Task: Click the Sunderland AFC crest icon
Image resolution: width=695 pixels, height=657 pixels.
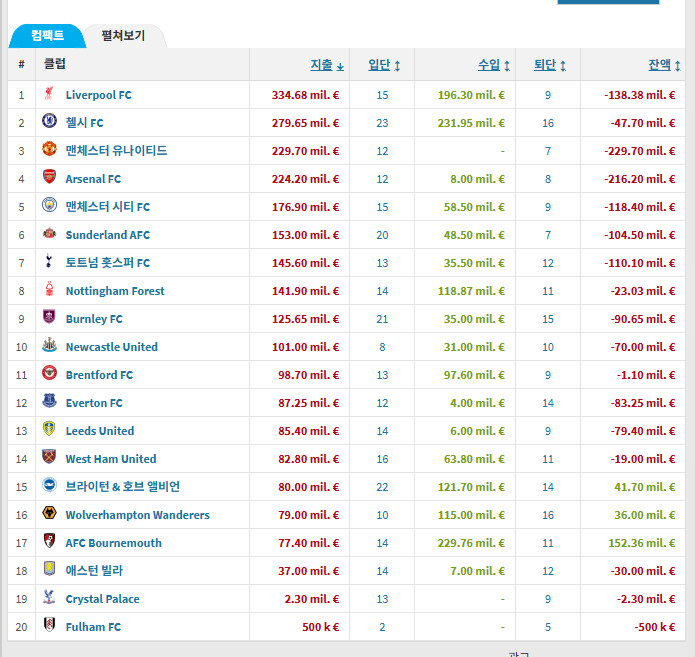Action: (49, 233)
